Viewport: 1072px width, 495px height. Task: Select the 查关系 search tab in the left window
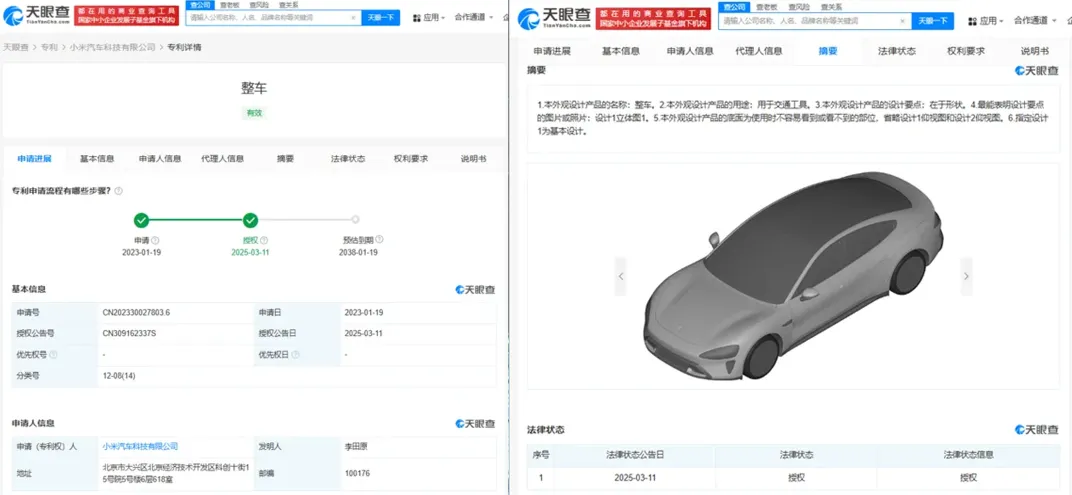click(287, 4)
